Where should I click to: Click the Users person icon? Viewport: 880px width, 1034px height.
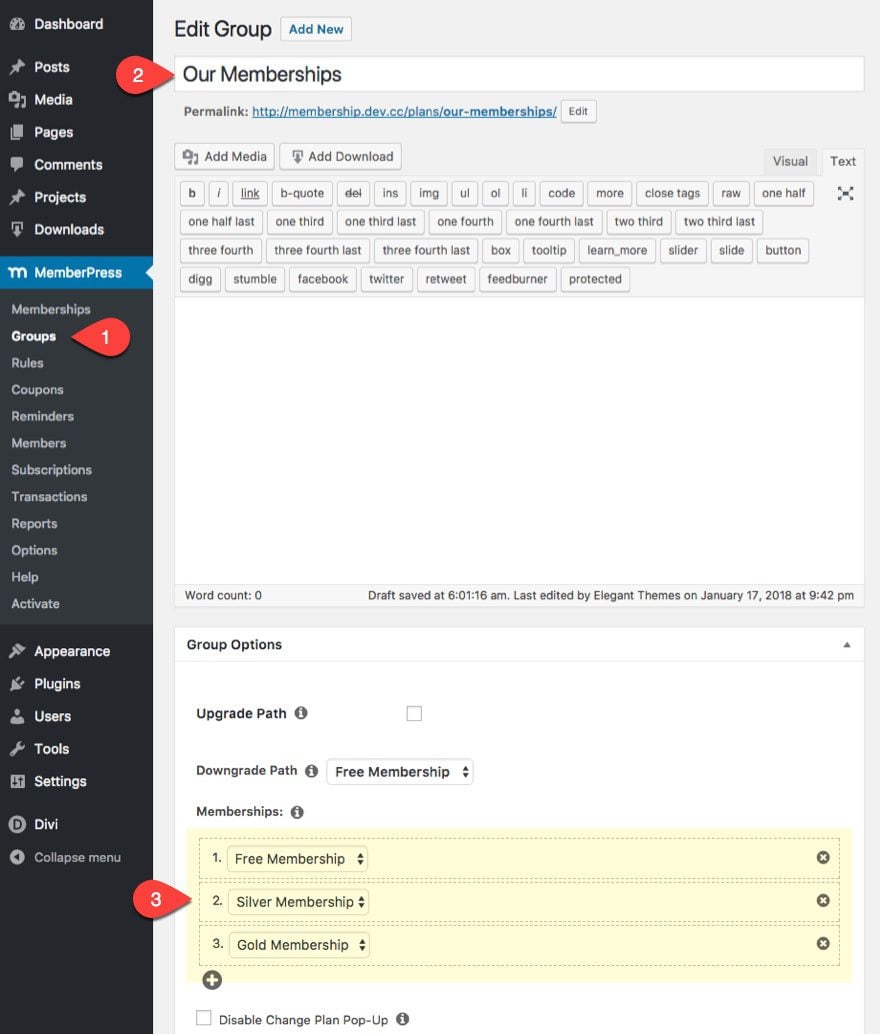[17, 716]
